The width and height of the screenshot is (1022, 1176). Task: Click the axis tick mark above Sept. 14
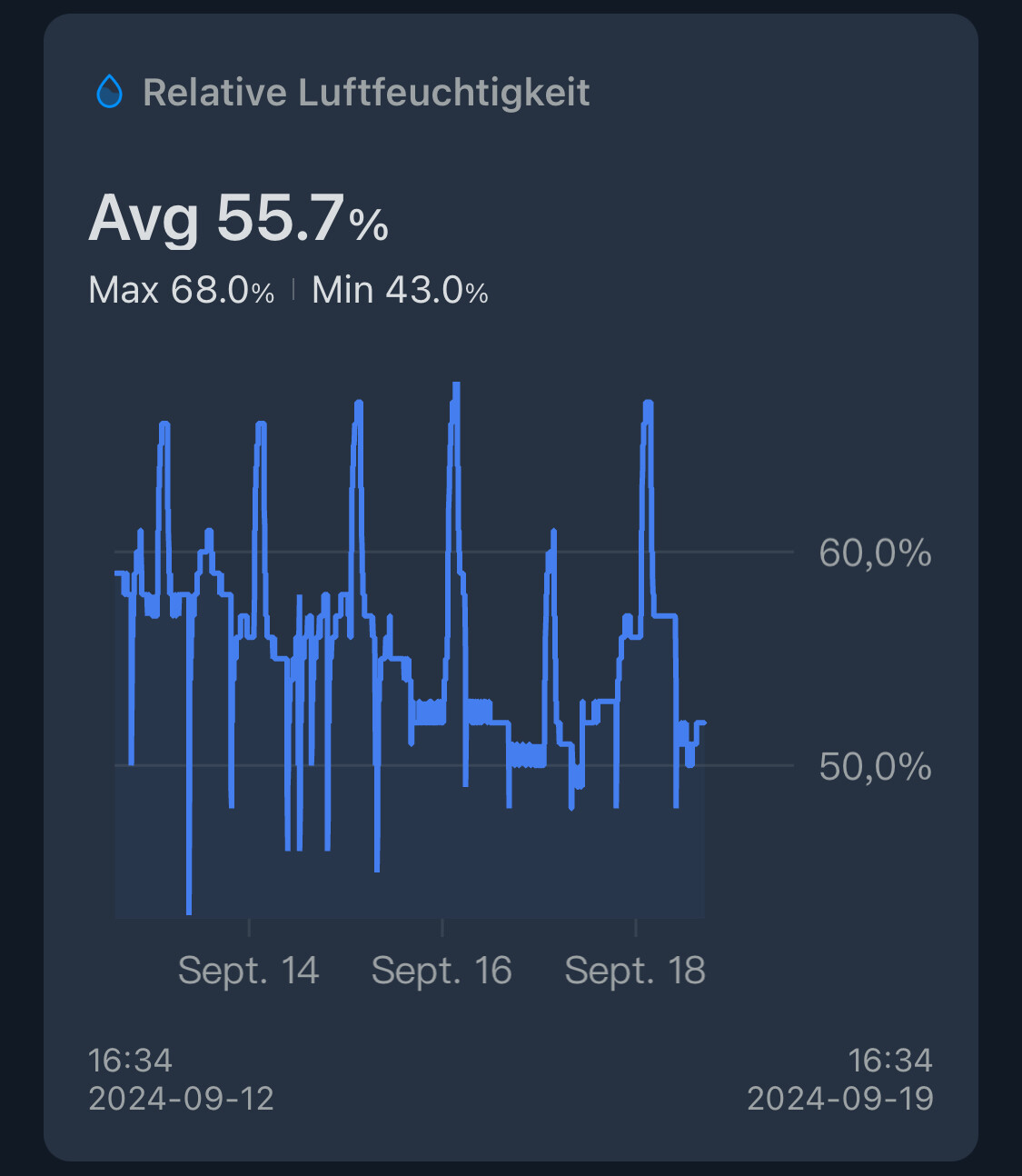pos(249,927)
